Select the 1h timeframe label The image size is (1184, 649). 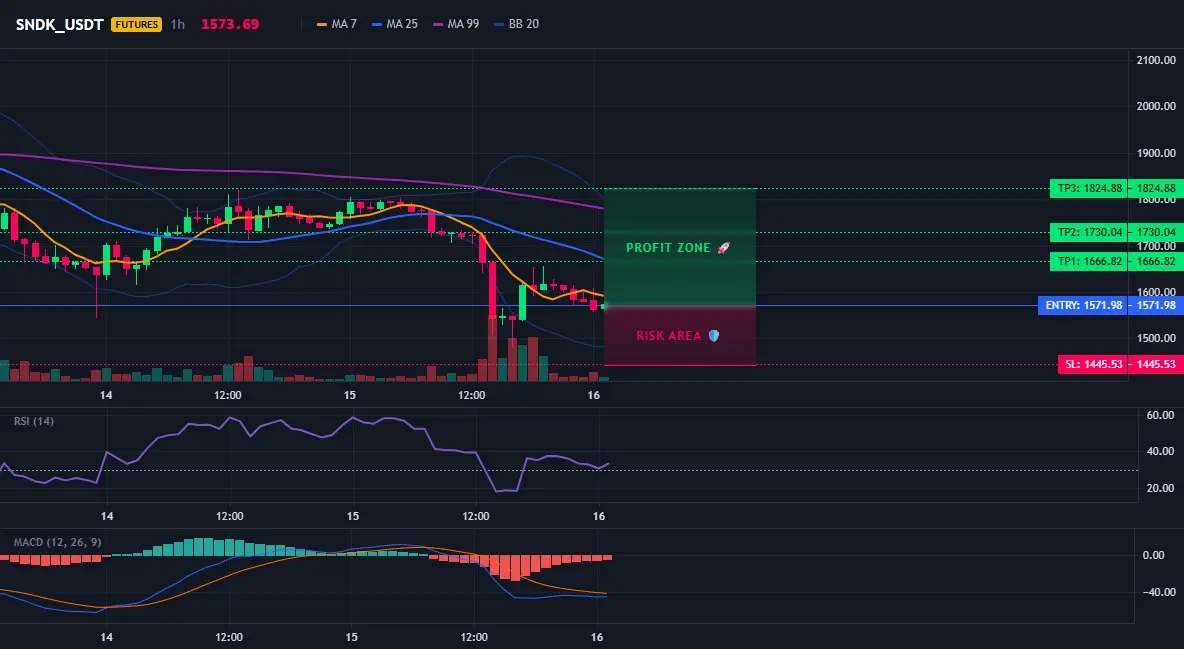click(177, 24)
